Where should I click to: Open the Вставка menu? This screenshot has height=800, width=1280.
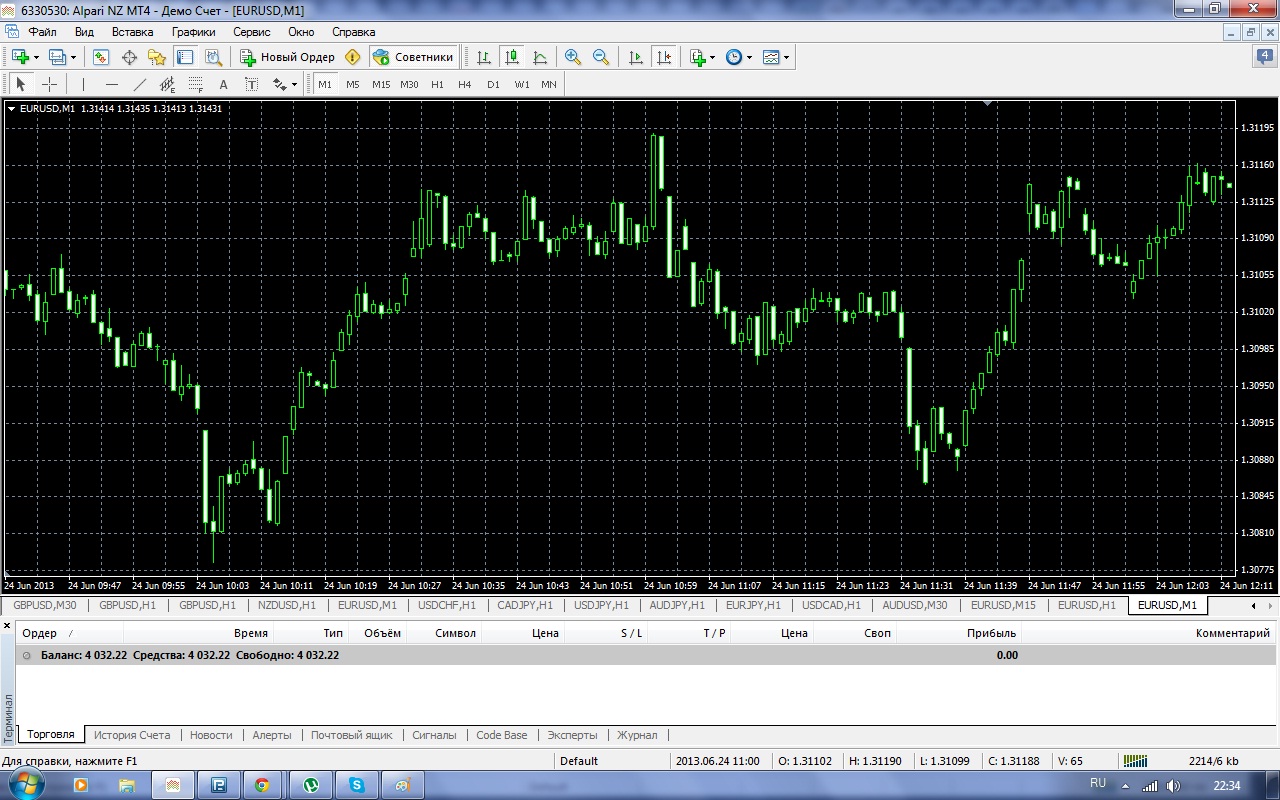tap(132, 32)
